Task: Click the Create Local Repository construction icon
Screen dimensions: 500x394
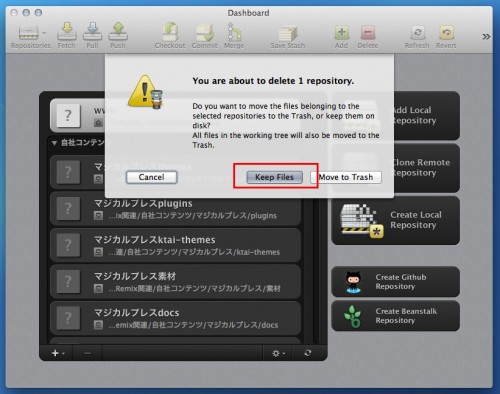Action: coord(362,220)
